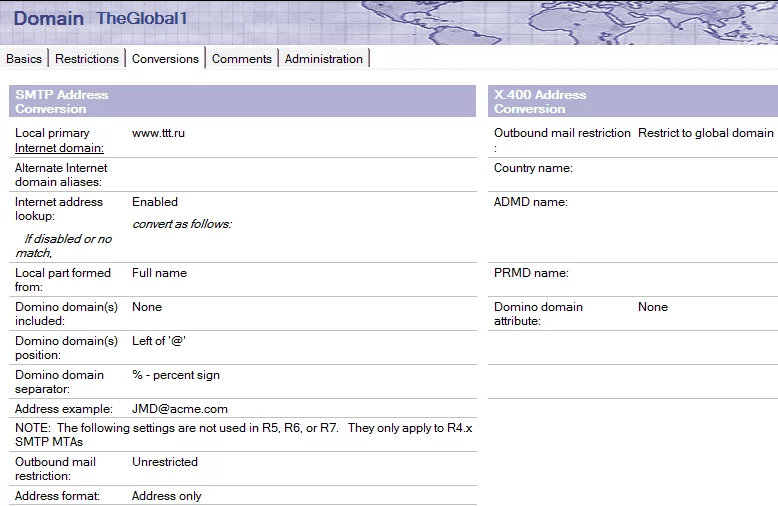Select the Full name local part value
Screen dimensions: 778x506
click(x=159, y=273)
